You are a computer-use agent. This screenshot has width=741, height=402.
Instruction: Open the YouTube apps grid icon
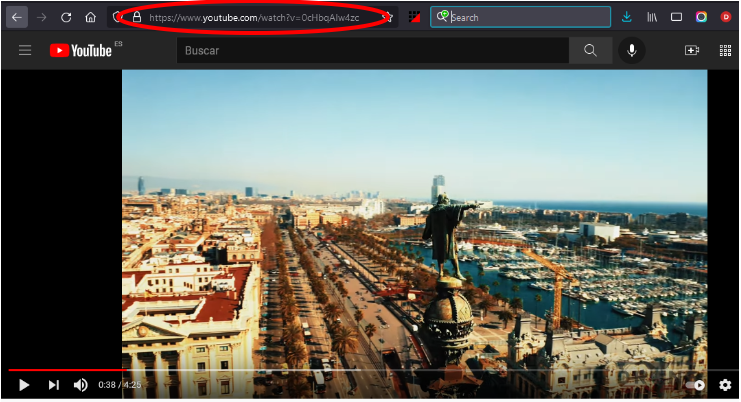point(725,51)
